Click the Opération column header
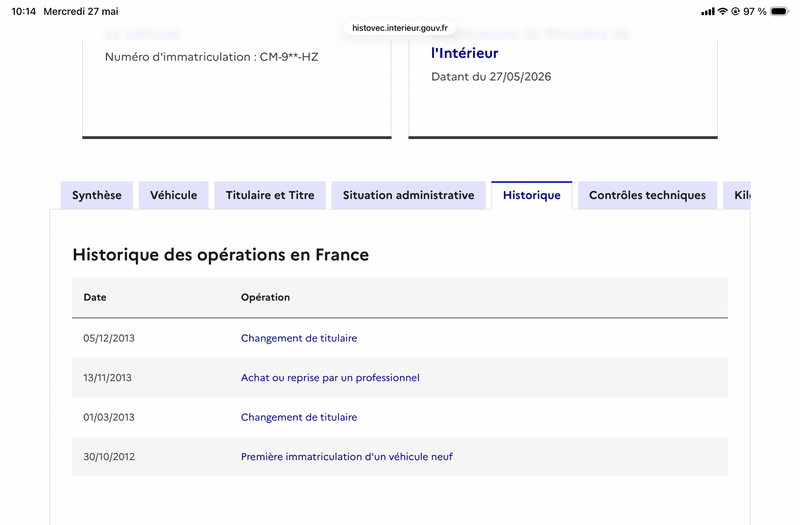 pyautogui.click(x=265, y=297)
